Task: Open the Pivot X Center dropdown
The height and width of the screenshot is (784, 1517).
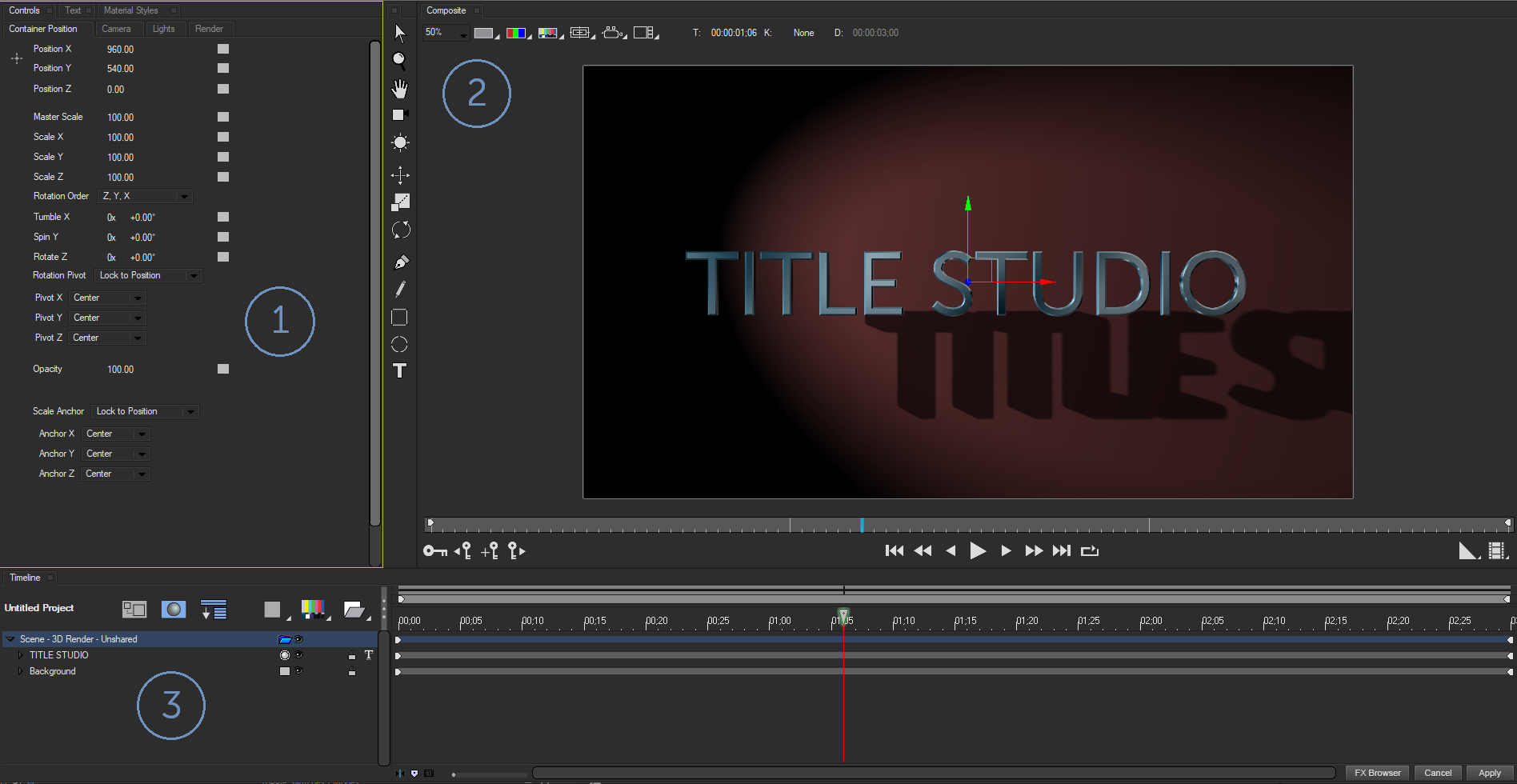Action: 138,297
